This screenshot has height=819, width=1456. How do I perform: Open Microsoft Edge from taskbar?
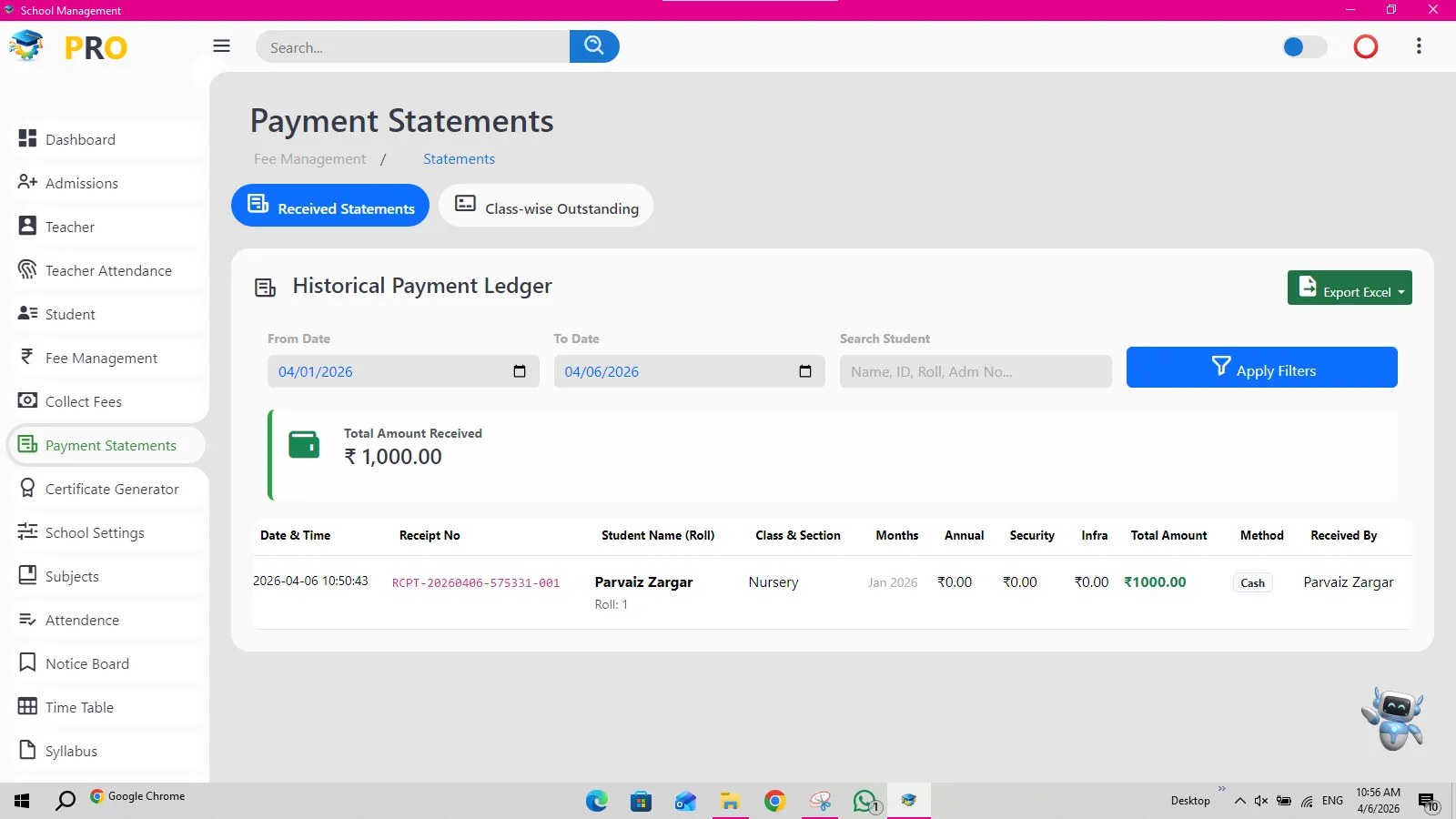point(597,801)
